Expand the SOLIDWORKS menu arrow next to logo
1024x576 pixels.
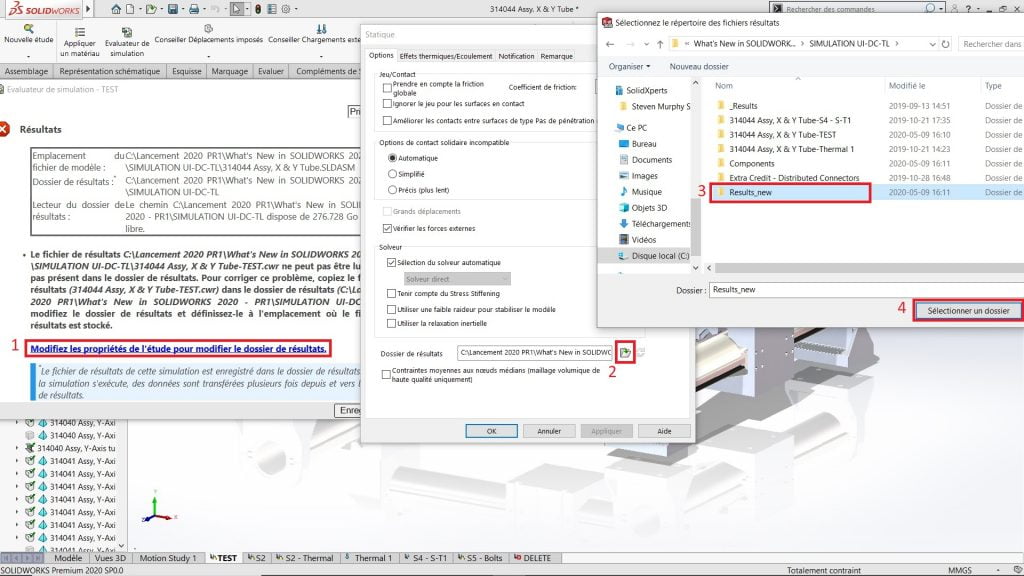pyautogui.click(x=88, y=9)
